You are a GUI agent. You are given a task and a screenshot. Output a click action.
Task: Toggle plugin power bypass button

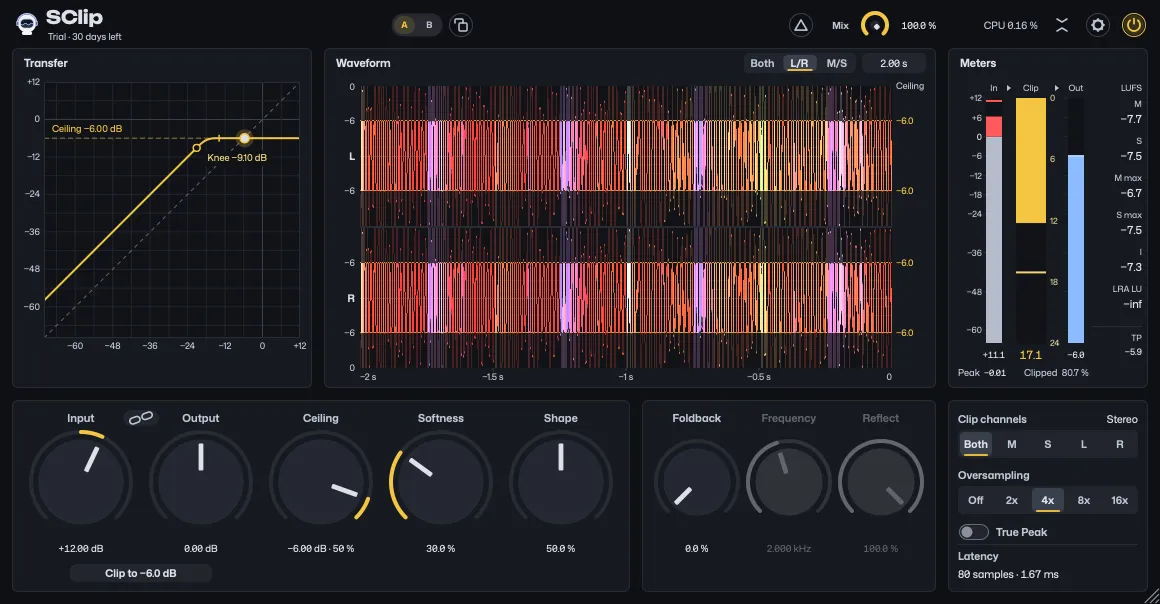click(1133, 25)
